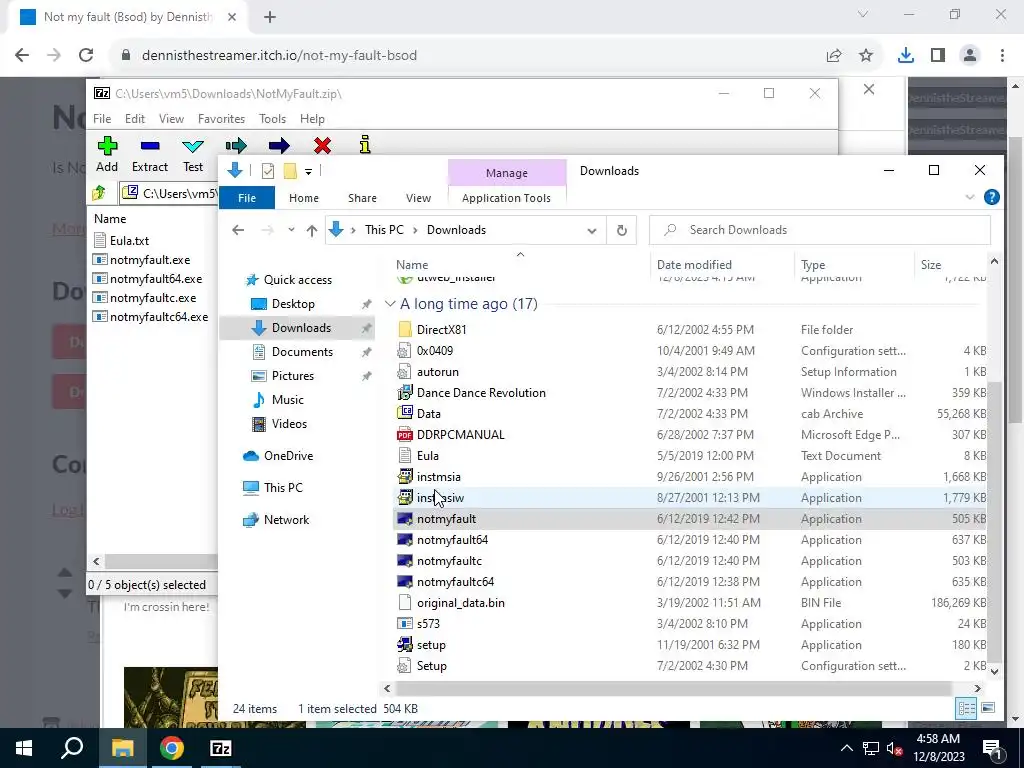The image size is (1024, 768).
Task: Click Properties icon in Explorer quick access toolbar
Action: [x=268, y=171]
